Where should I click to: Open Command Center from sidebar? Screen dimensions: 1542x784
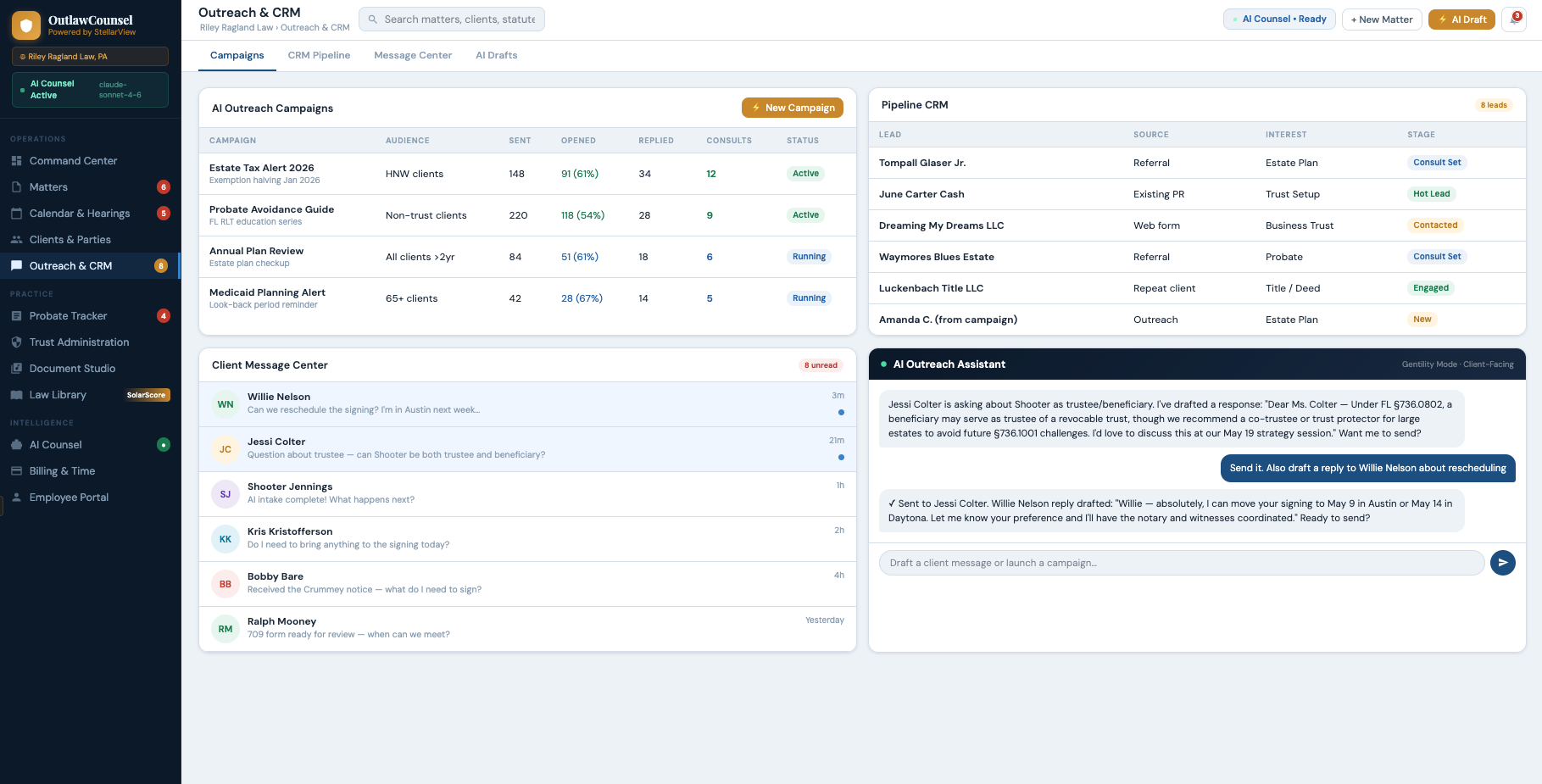[73, 161]
